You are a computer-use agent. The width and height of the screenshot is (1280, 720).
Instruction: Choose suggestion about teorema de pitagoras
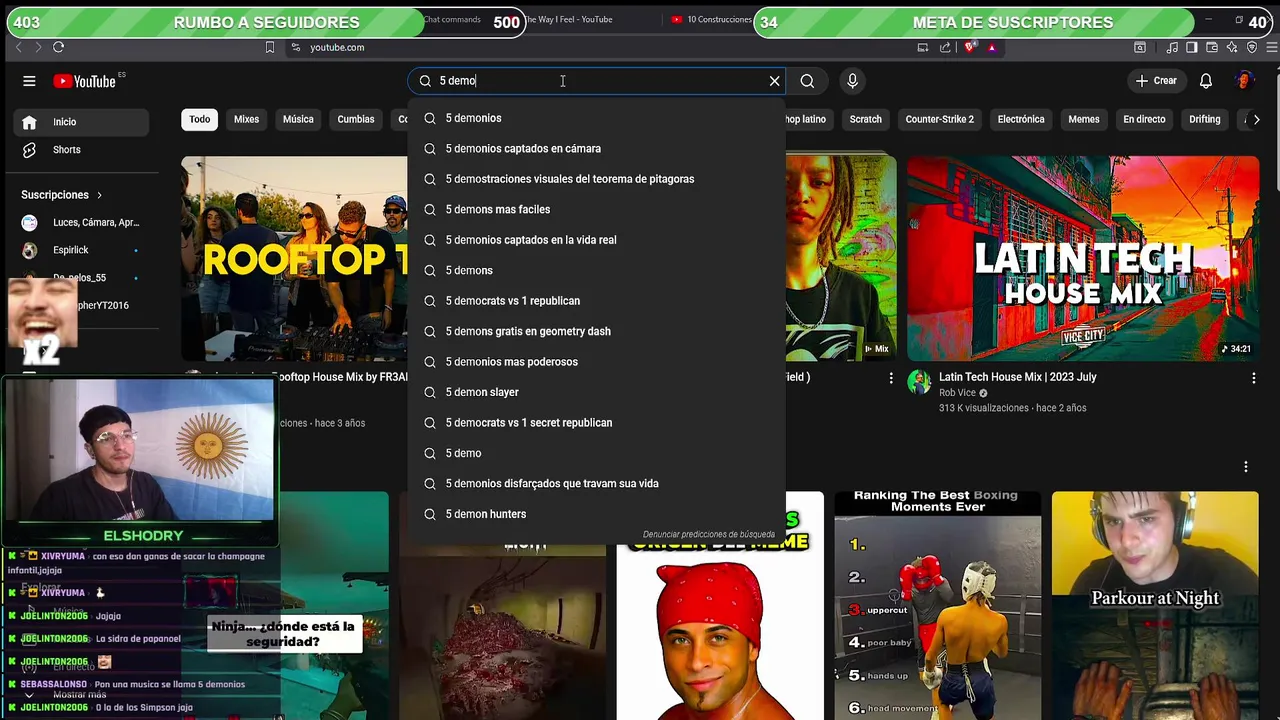pyautogui.click(x=596, y=179)
